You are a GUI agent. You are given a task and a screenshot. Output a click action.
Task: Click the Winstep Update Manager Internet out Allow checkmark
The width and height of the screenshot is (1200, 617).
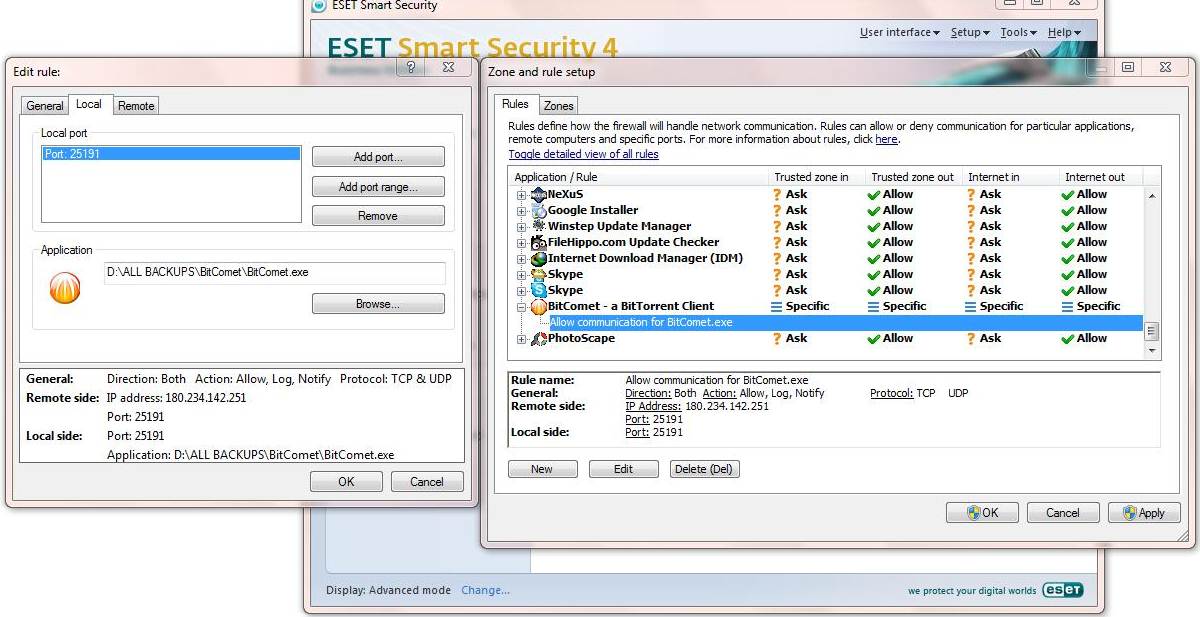coord(1067,226)
